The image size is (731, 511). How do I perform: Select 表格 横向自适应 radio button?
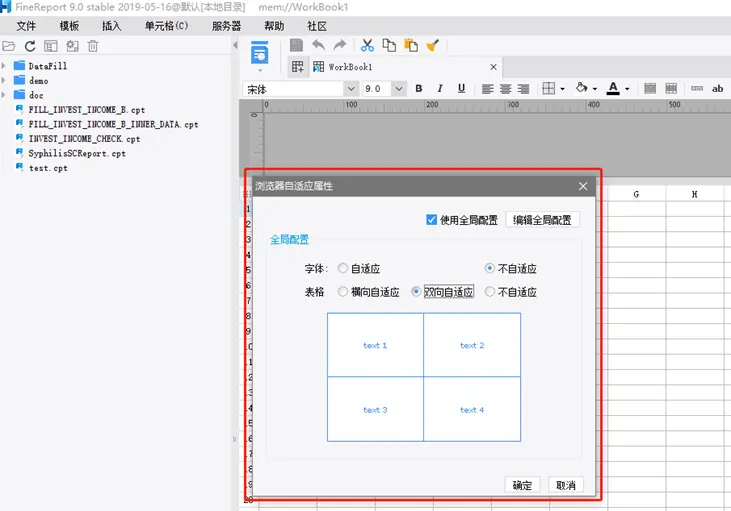click(343, 291)
